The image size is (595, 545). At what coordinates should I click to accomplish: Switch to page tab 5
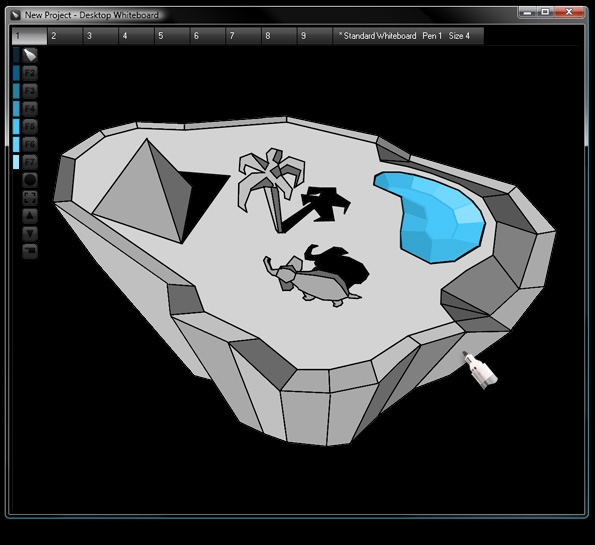172,36
